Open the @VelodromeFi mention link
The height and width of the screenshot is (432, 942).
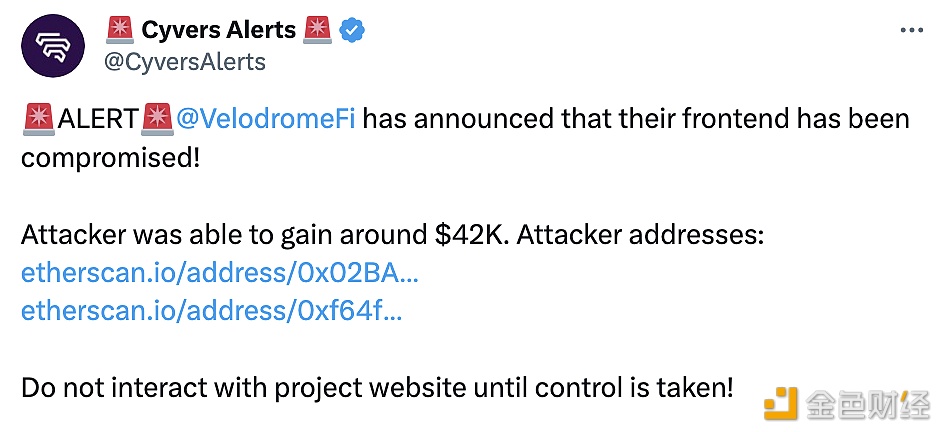coord(265,120)
